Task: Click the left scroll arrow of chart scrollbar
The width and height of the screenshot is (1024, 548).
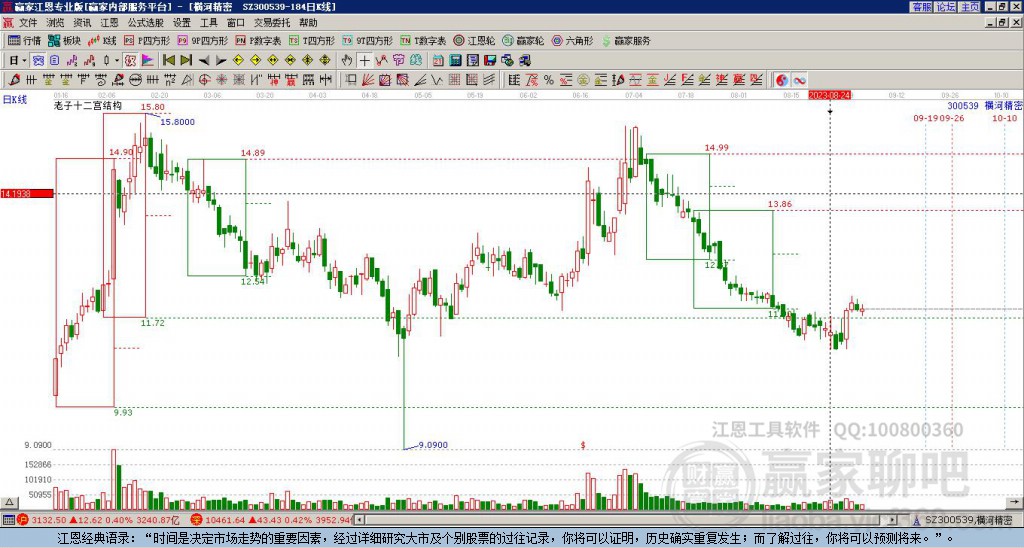Action: click(360, 520)
